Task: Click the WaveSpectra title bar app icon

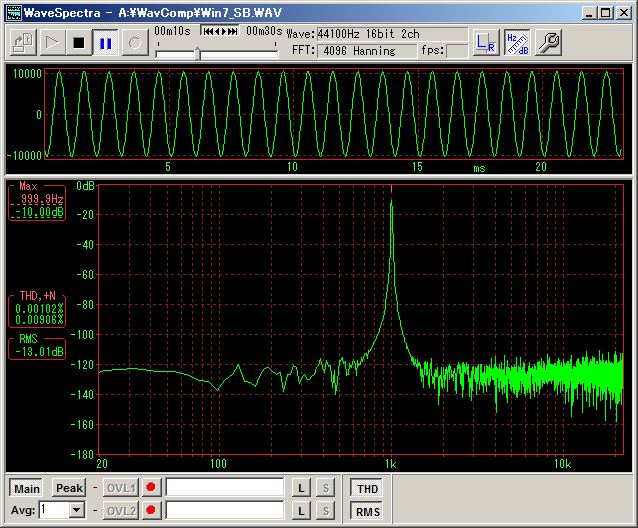Action: point(14,13)
